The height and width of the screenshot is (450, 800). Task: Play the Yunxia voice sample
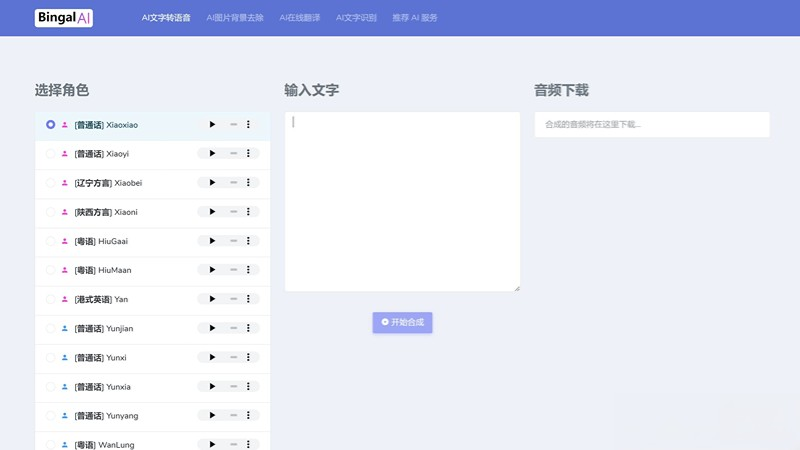coord(212,386)
